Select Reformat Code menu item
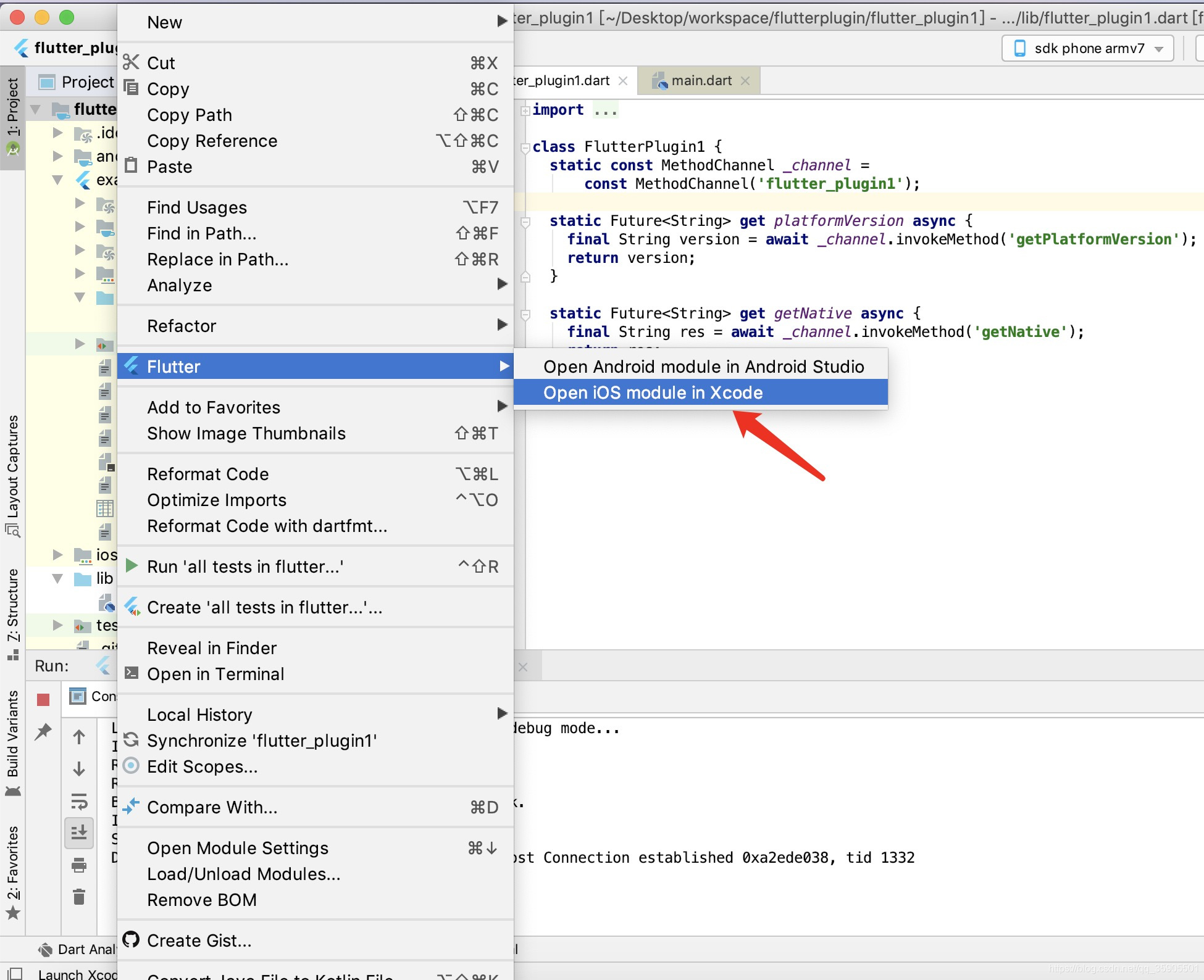The width and height of the screenshot is (1204, 980). point(316,474)
